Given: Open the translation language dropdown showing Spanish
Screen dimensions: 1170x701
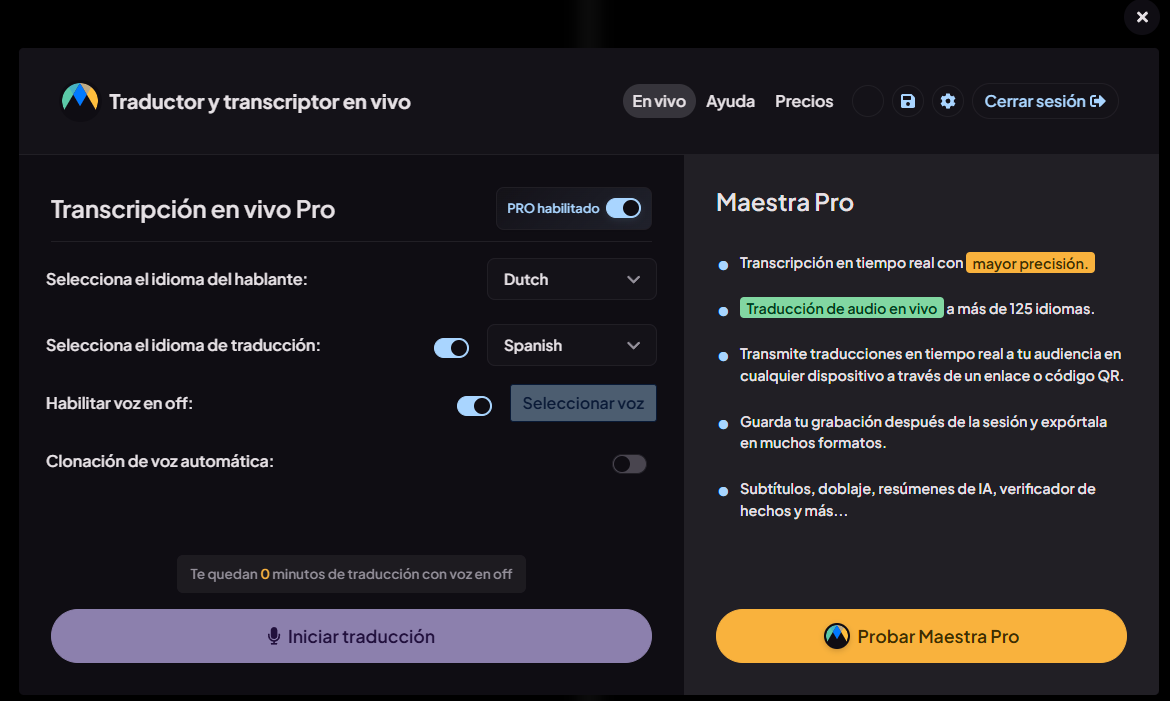Looking at the screenshot, I should click(x=572, y=345).
